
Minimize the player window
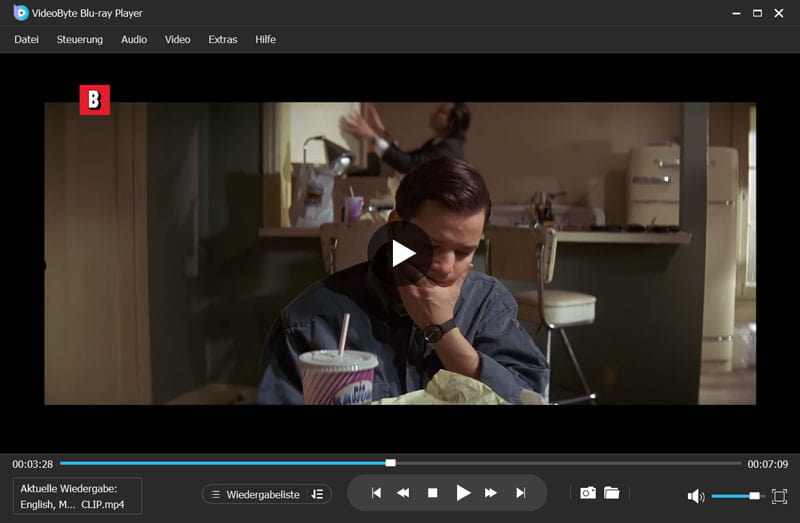(x=736, y=13)
